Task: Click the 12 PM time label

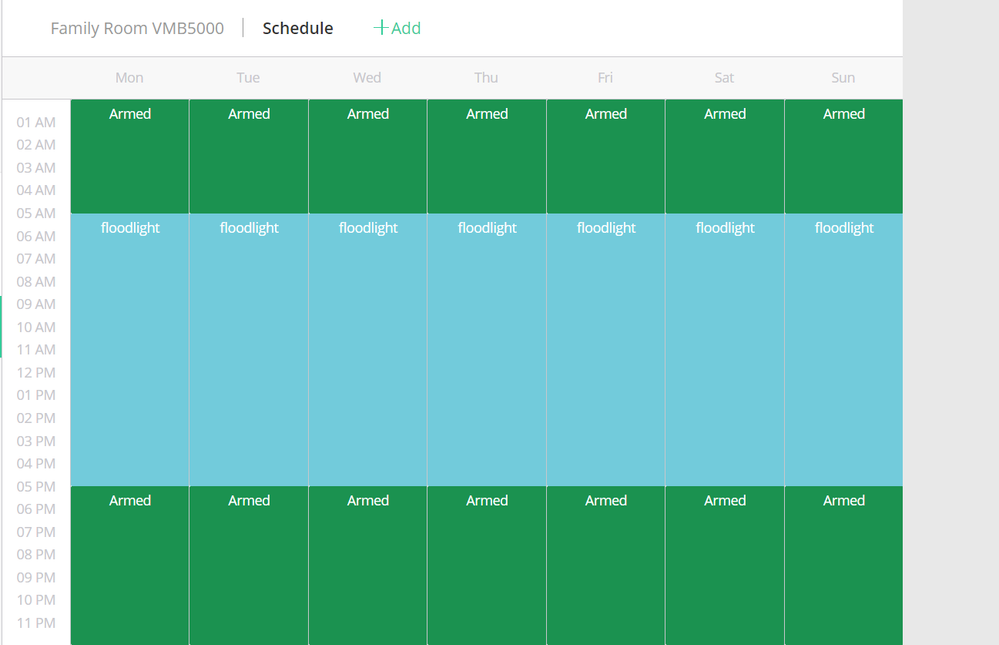Action: pyautogui.click(x=36, y=373)
